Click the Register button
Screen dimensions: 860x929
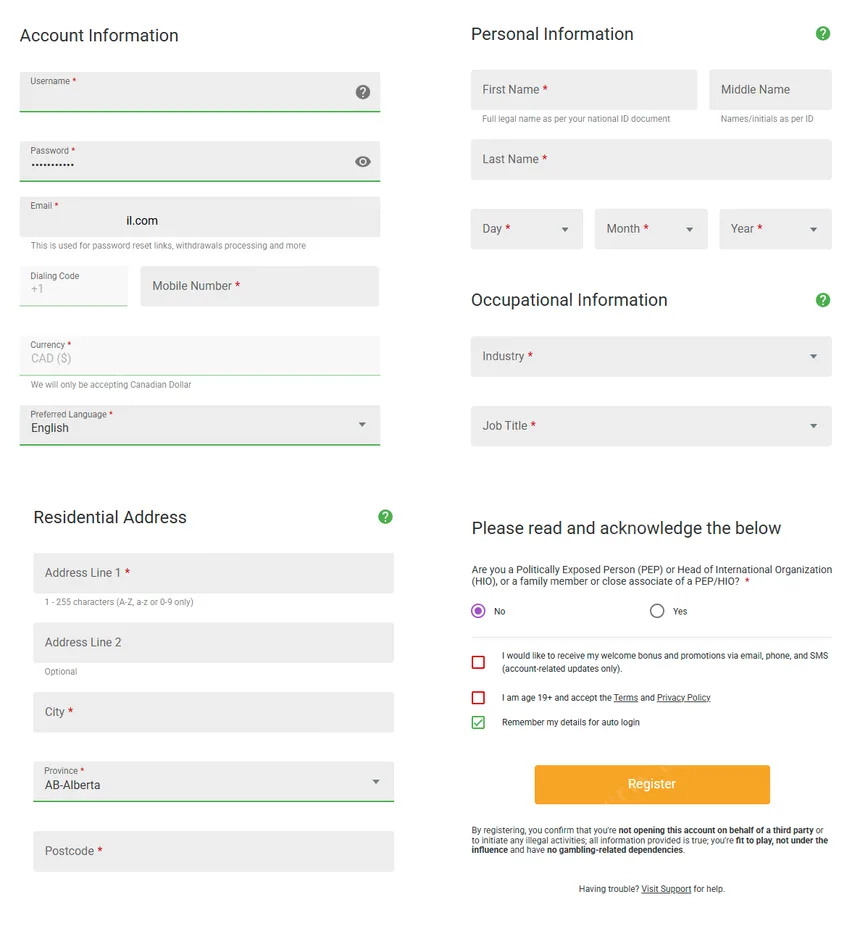pyautogui.click(x=651, y=784)
